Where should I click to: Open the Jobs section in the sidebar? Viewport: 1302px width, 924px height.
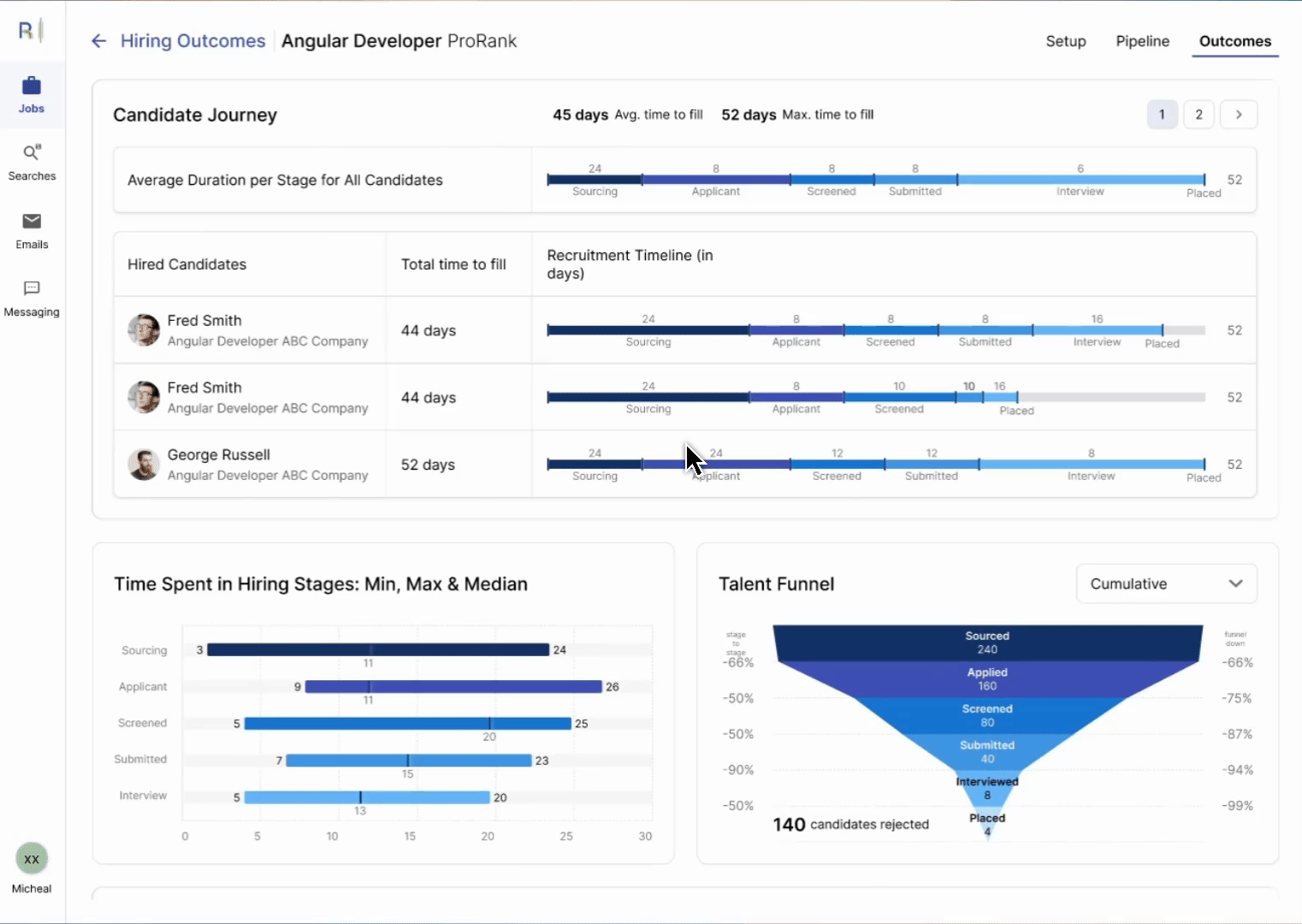[x=32, y=94]
